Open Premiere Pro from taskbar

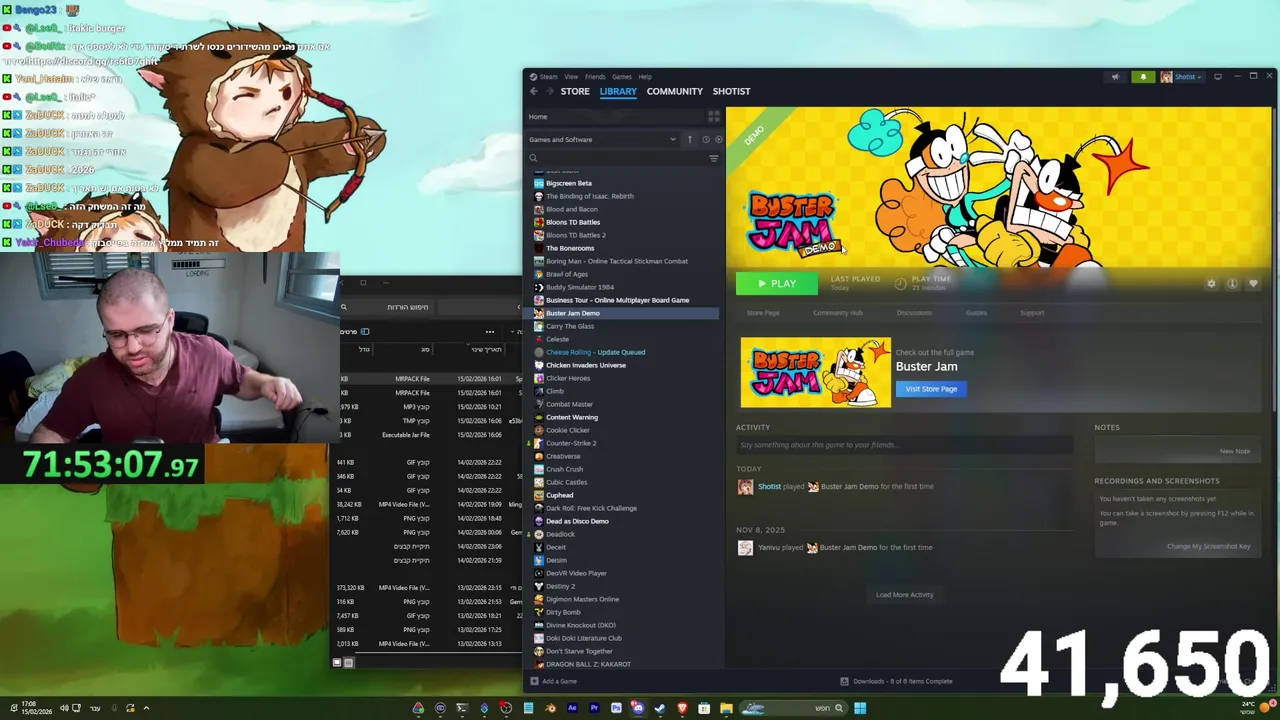[x=594, y=708]
